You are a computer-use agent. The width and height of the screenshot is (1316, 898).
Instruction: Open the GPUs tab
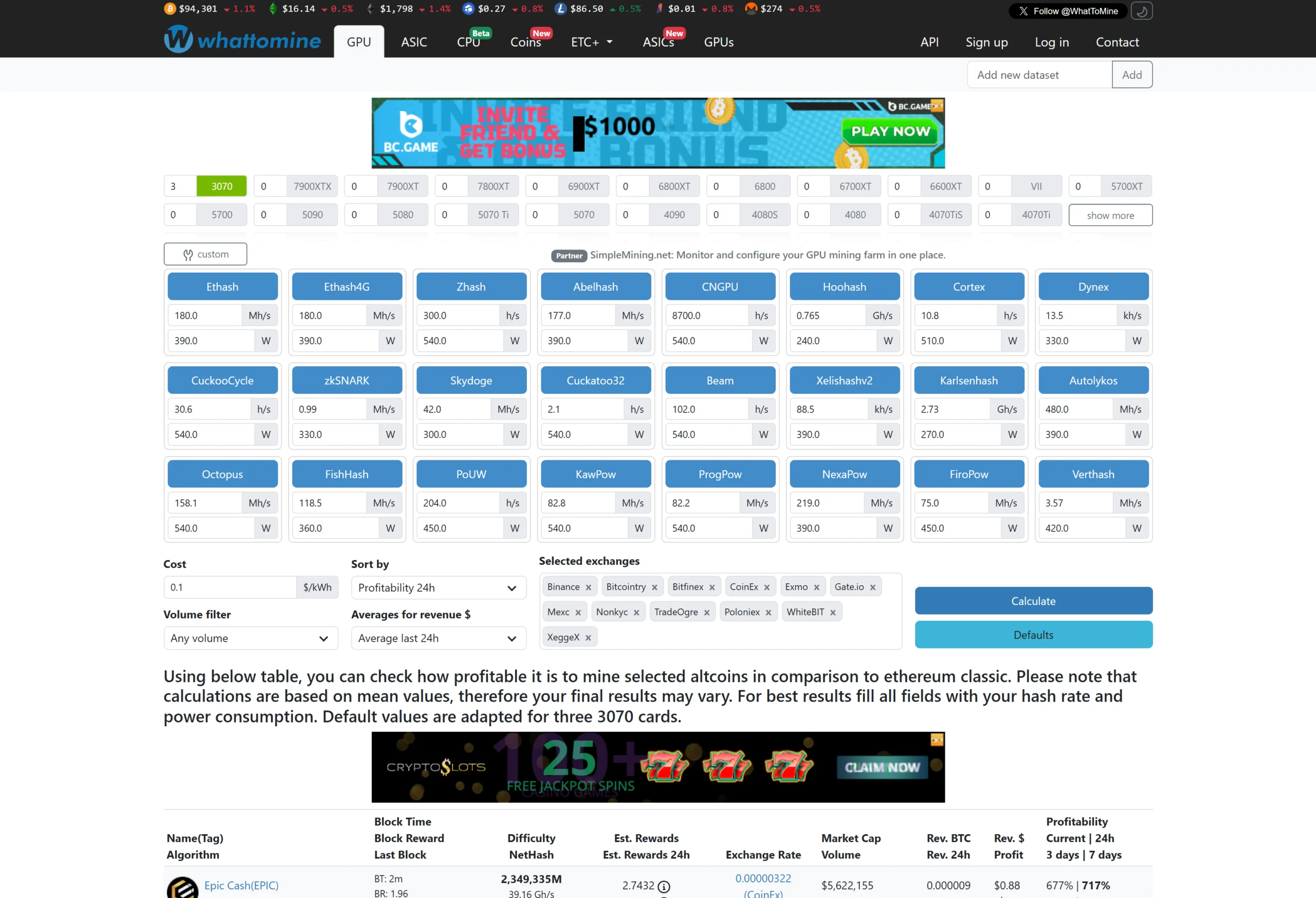click(x=719, y=42)
